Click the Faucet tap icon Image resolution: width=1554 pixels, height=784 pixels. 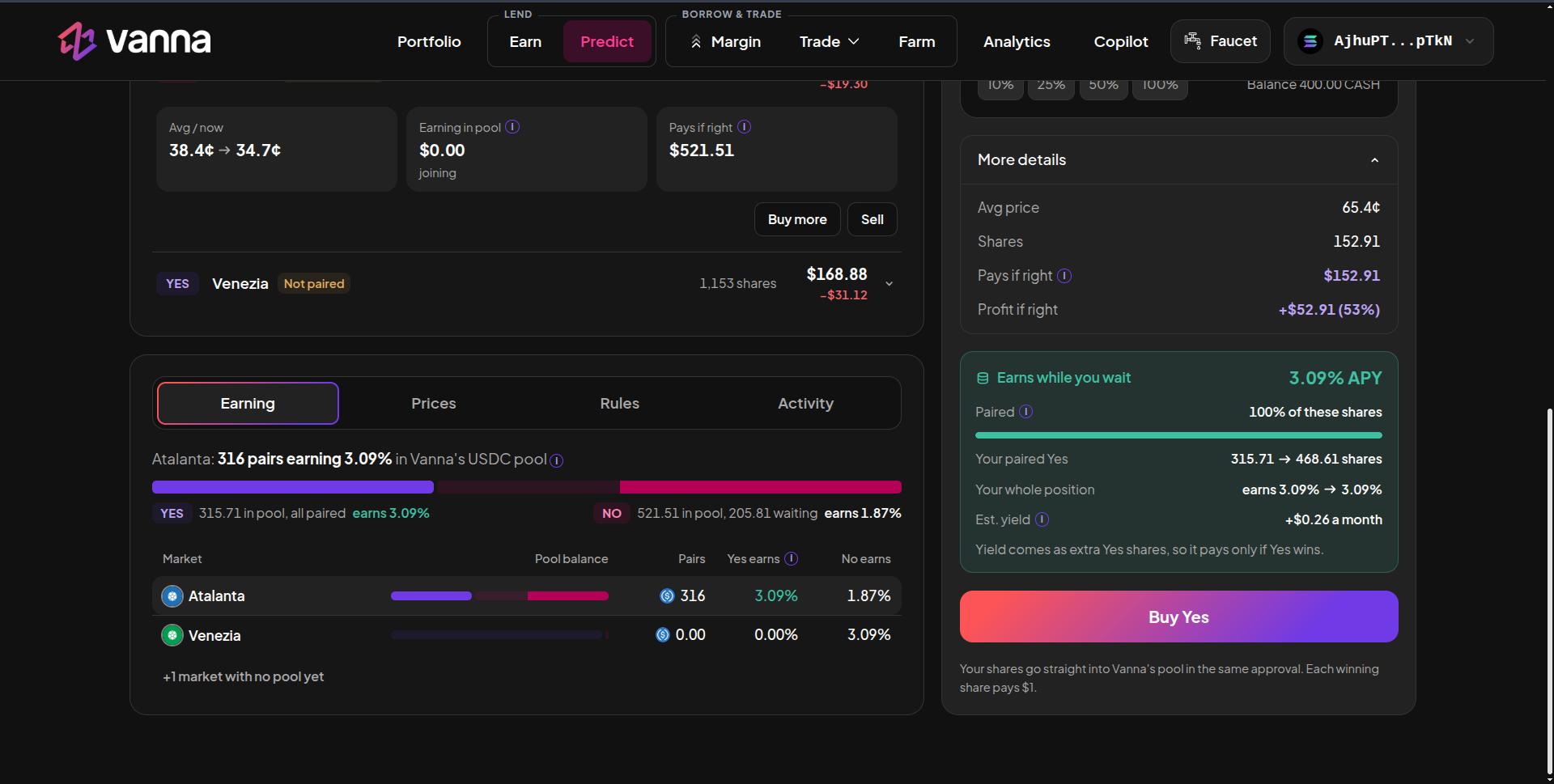click(x=1192, y=40)
